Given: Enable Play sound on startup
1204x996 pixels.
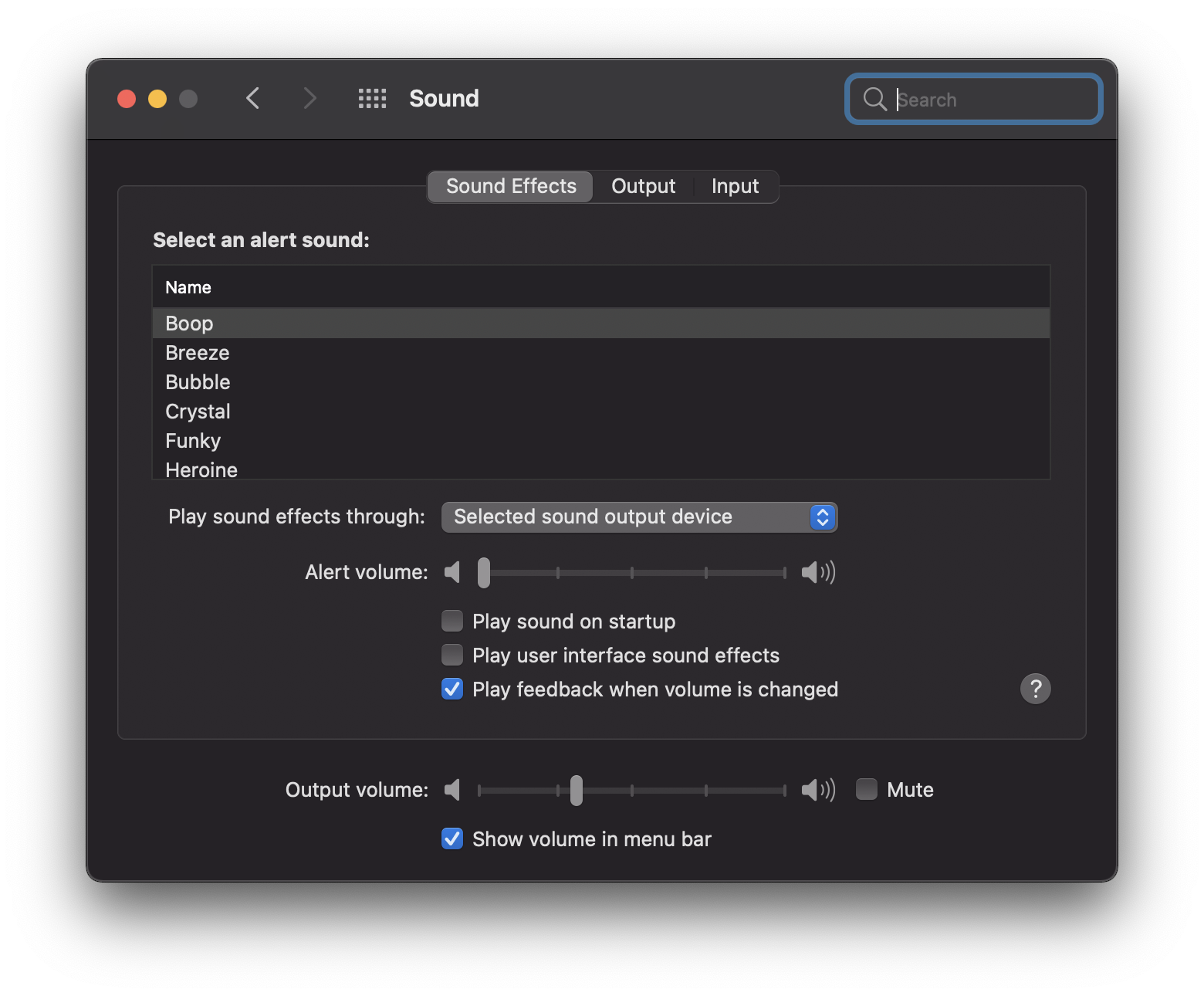Looking at the screenshot, I should [452, 621].
